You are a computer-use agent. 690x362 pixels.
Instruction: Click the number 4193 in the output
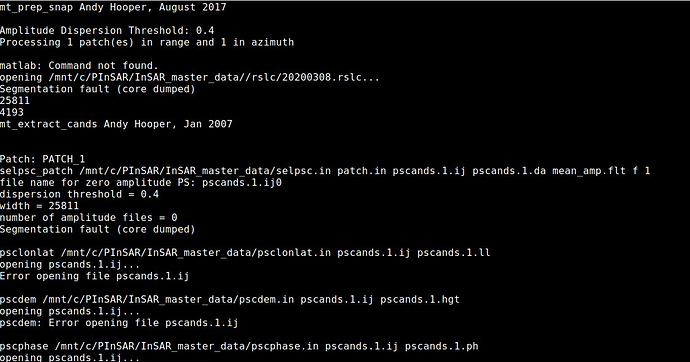[12, 112]
